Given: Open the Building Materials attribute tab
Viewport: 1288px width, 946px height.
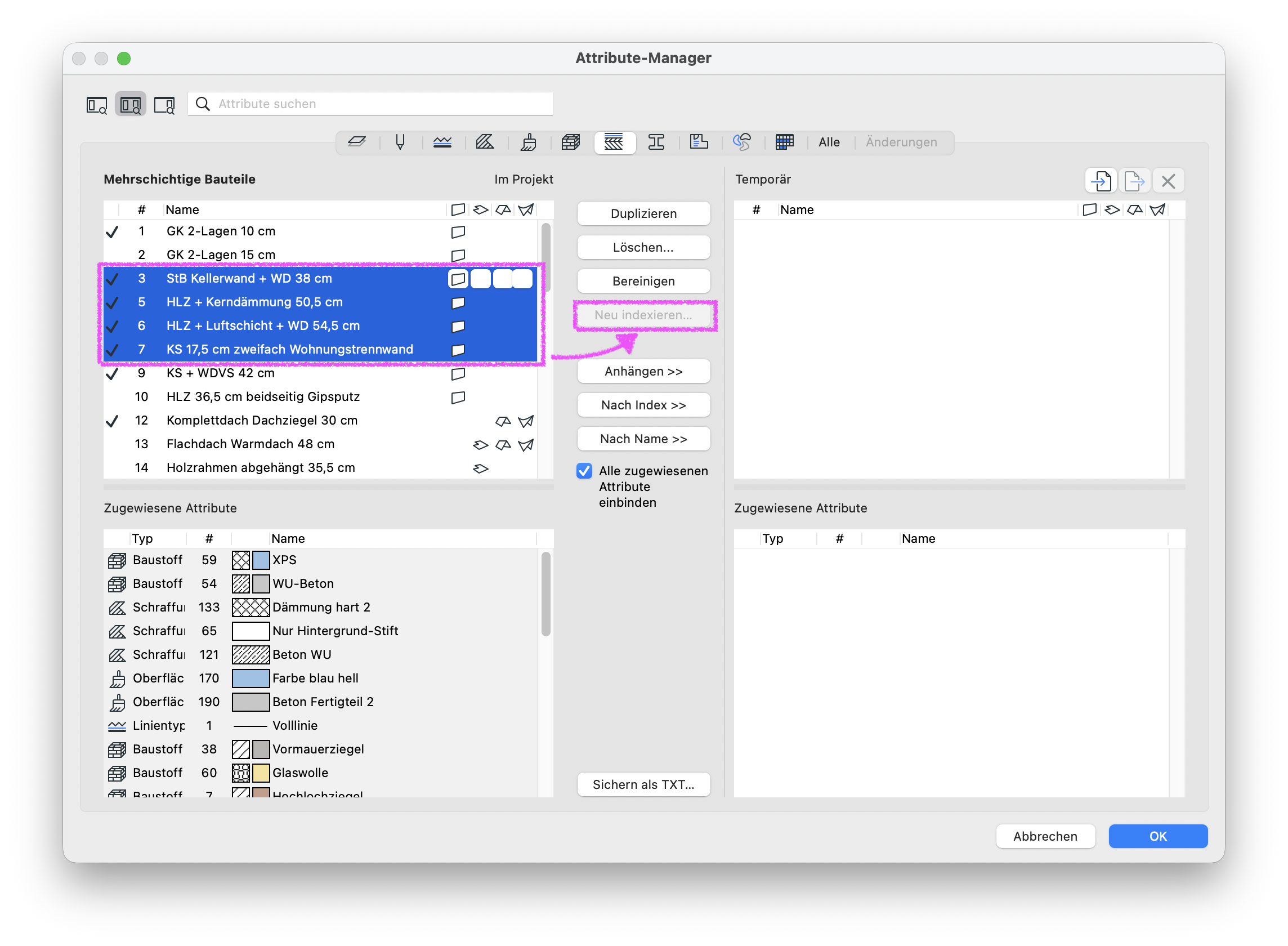Looking at the screenshot, I should (571, 142).
